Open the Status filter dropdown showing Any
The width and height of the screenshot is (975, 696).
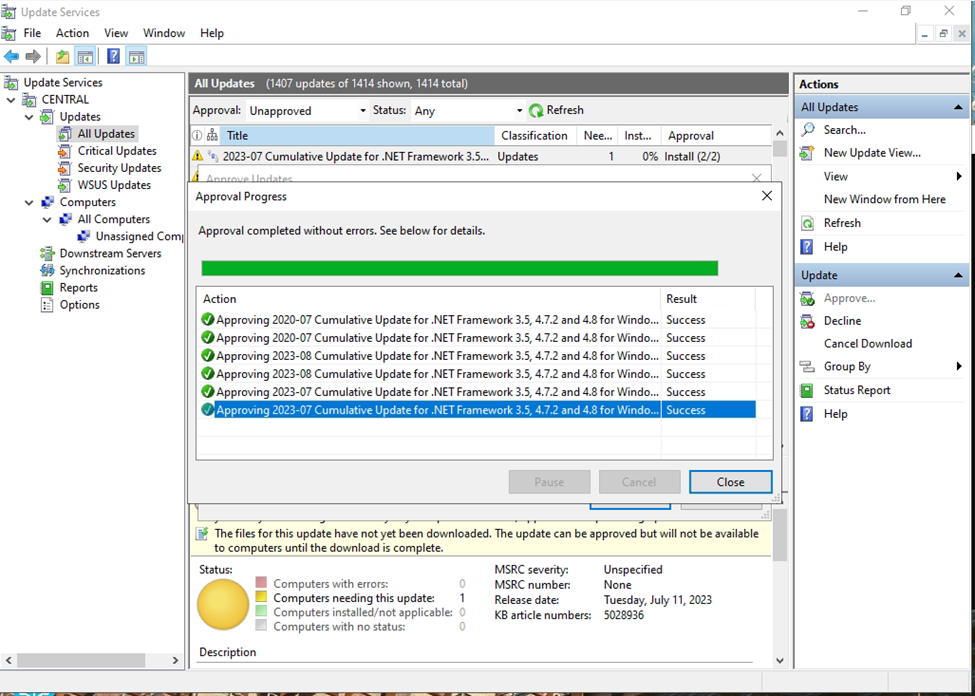(x=468, y=111)
